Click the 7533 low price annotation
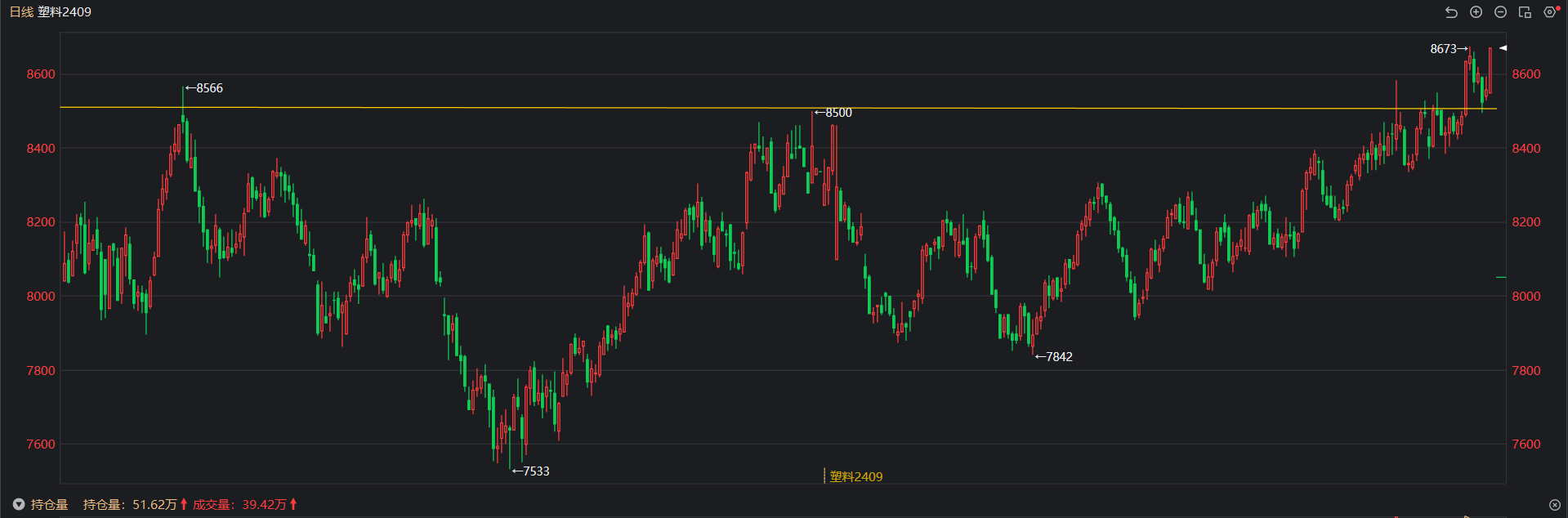 [531, 471]
